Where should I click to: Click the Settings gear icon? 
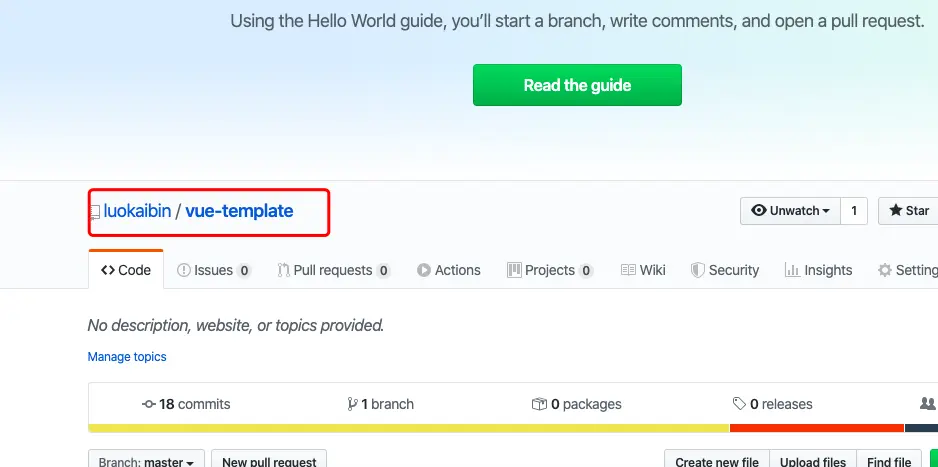tap(884, 270)
